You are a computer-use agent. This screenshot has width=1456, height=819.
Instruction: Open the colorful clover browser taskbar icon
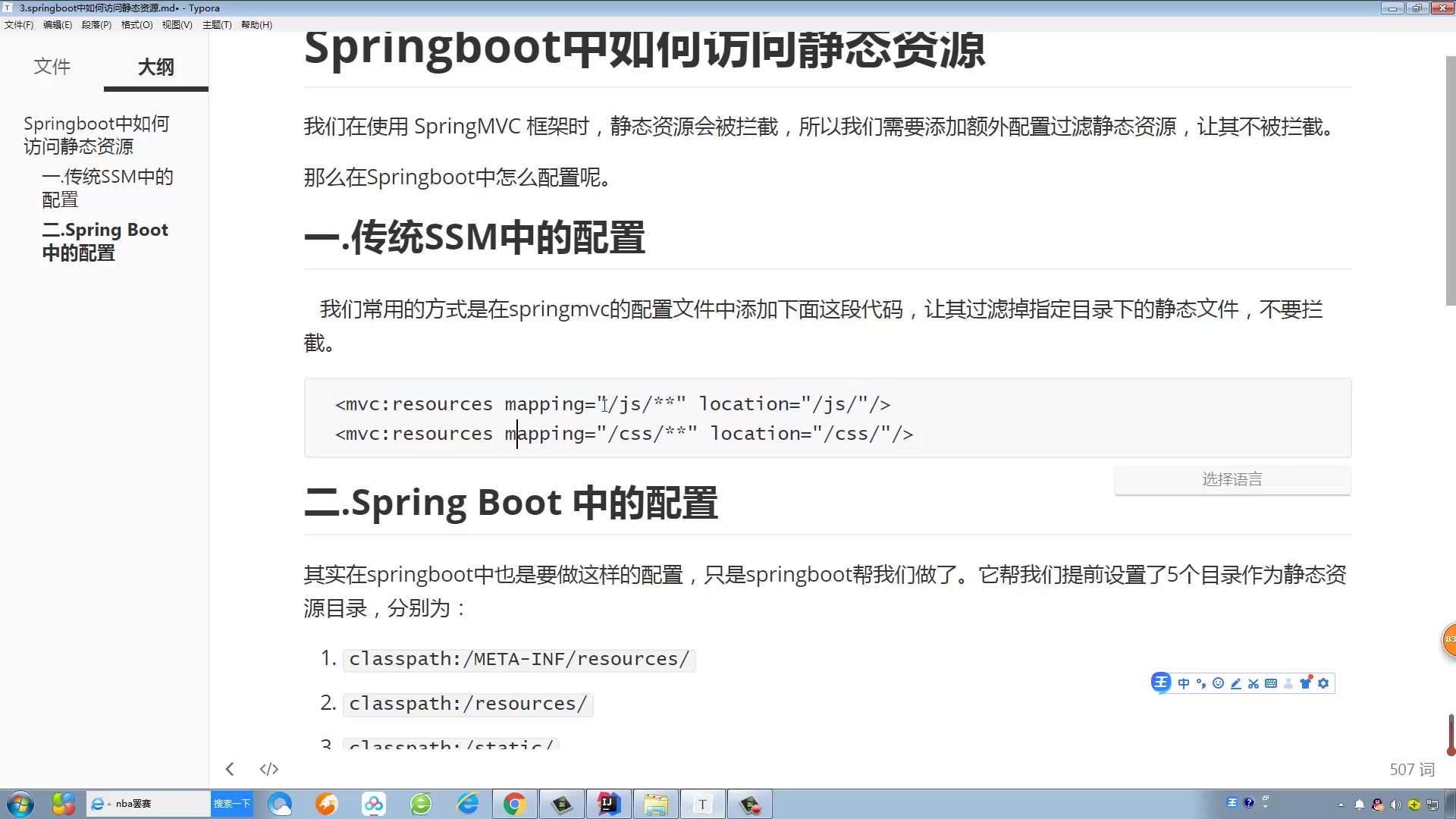click(x=64, y=804)
